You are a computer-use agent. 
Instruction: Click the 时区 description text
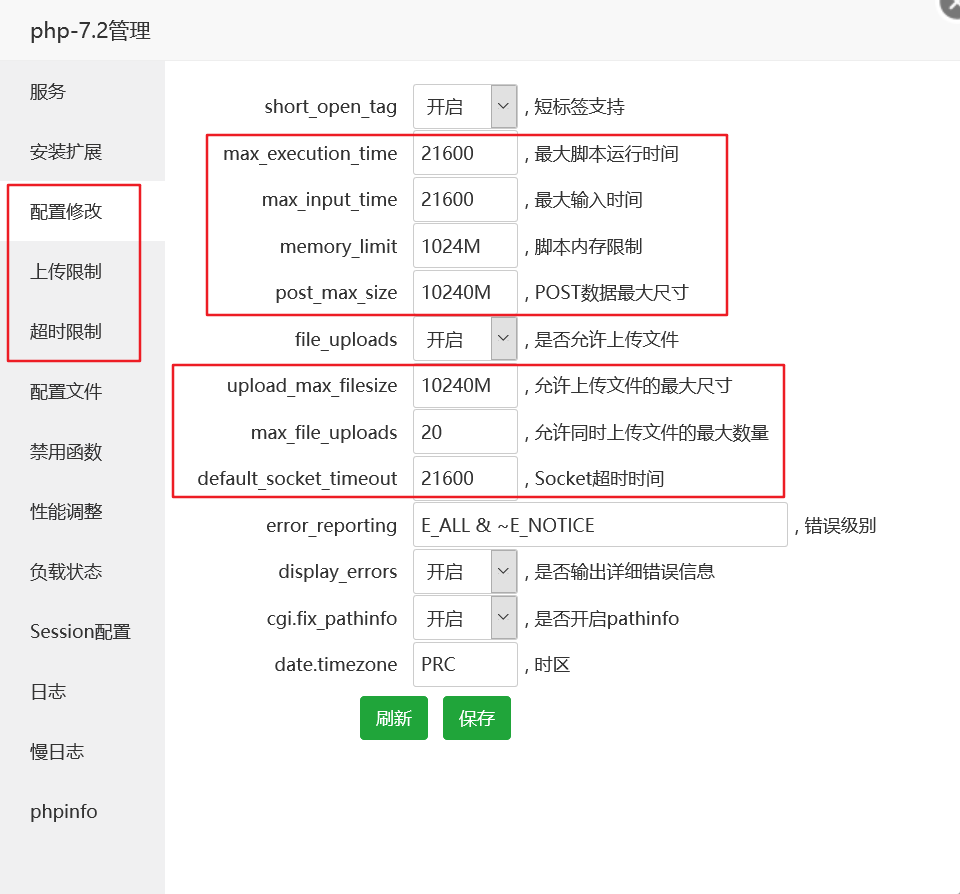(552, 665)
